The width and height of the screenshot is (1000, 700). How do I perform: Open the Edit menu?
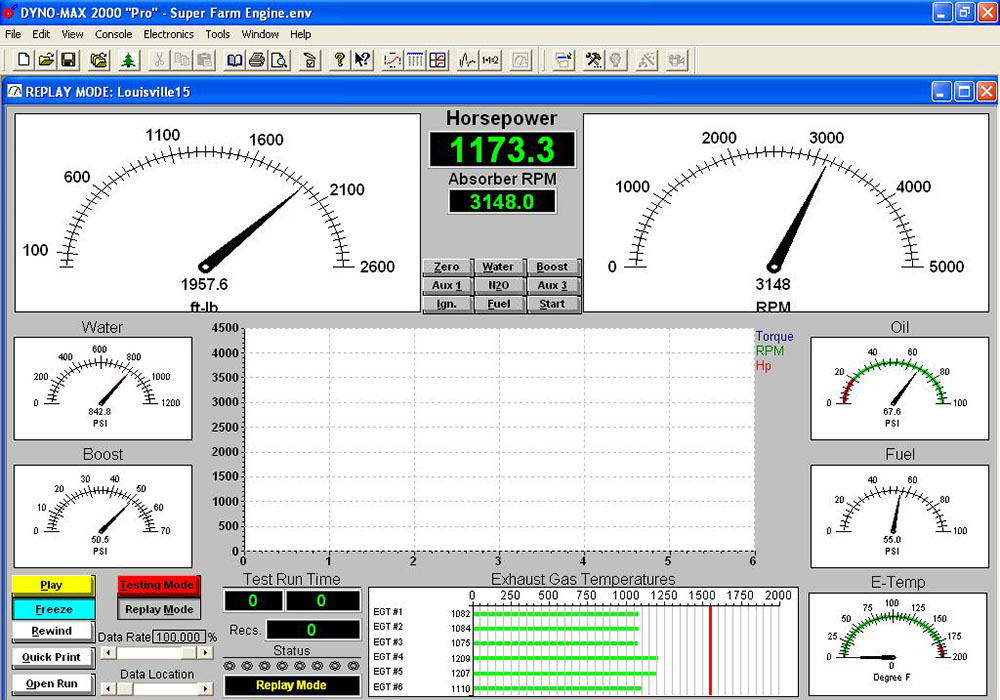tap(41, 34)
